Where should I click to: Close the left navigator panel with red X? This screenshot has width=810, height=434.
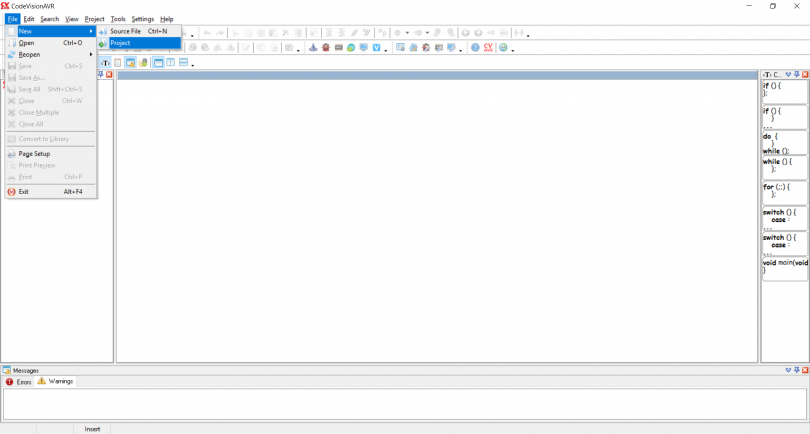[108, 75]
